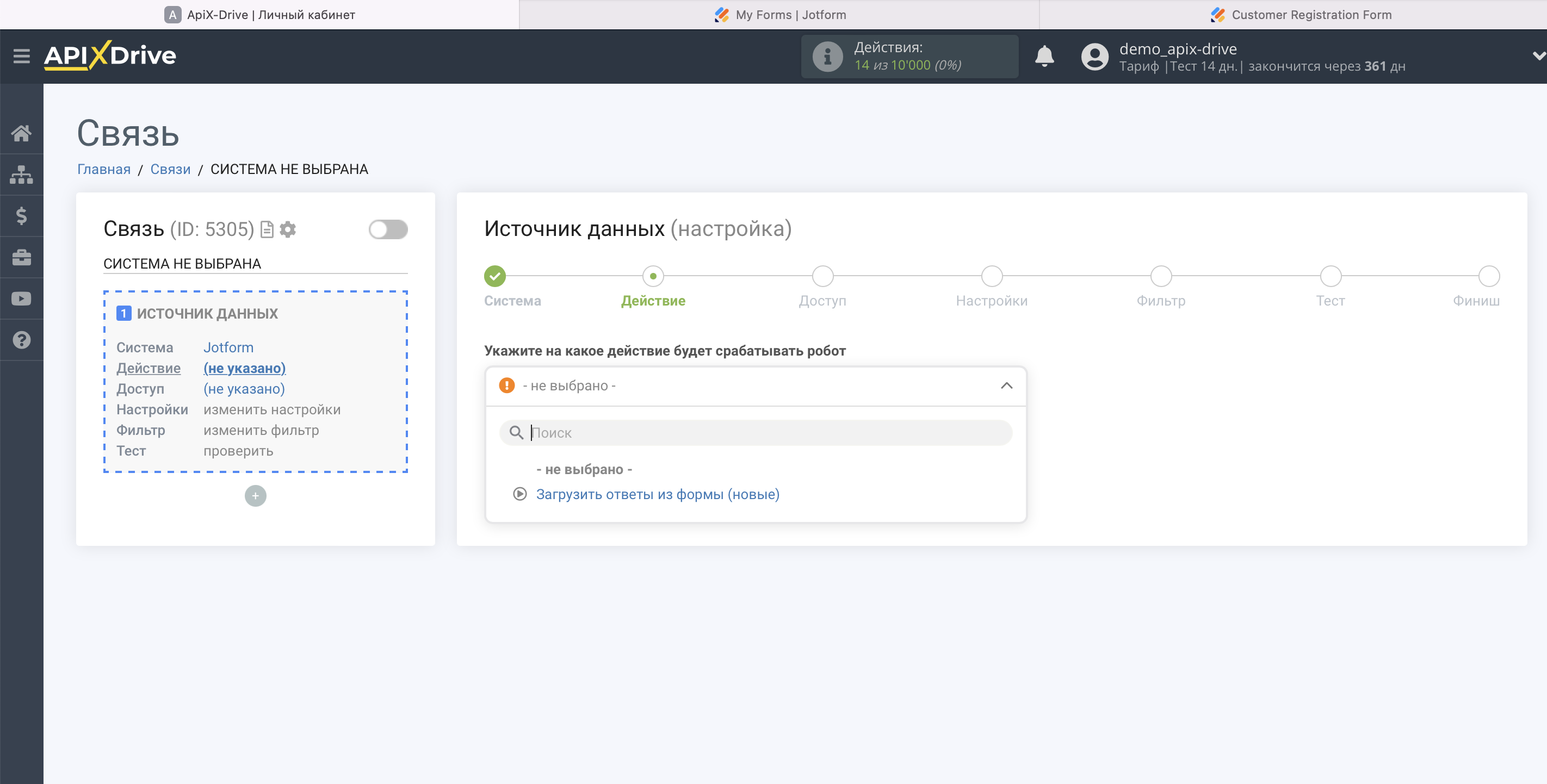Click изменить настройки link
1547x784 pixels.
(x=272, y=409)
